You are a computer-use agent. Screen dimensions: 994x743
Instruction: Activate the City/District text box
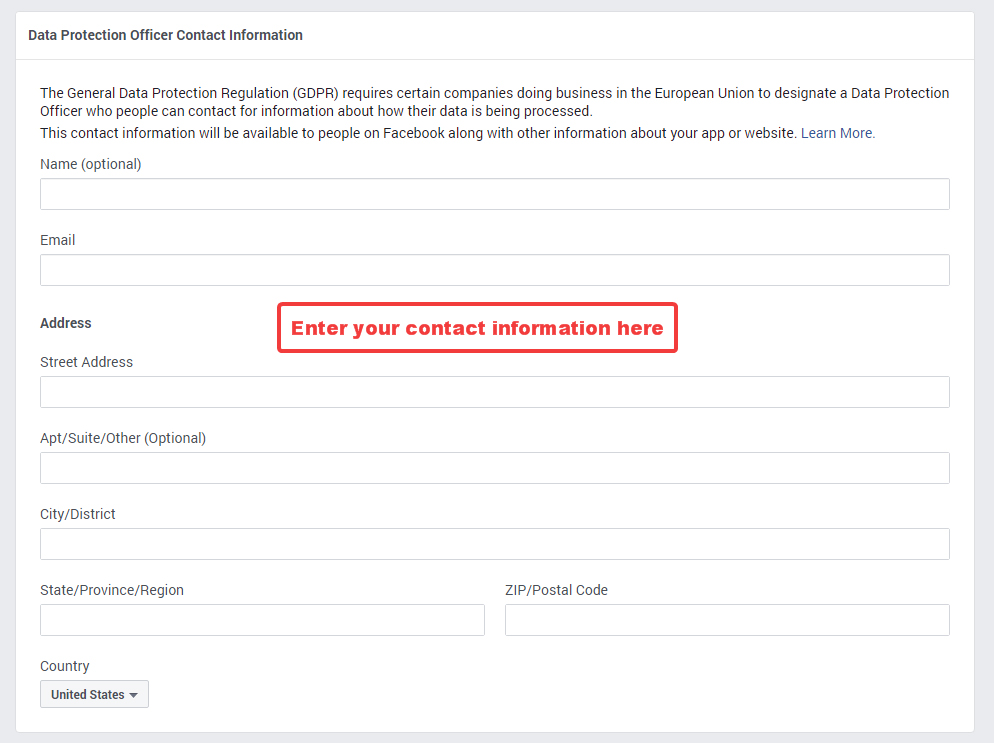pyautogui.click(x=494, y=544)
